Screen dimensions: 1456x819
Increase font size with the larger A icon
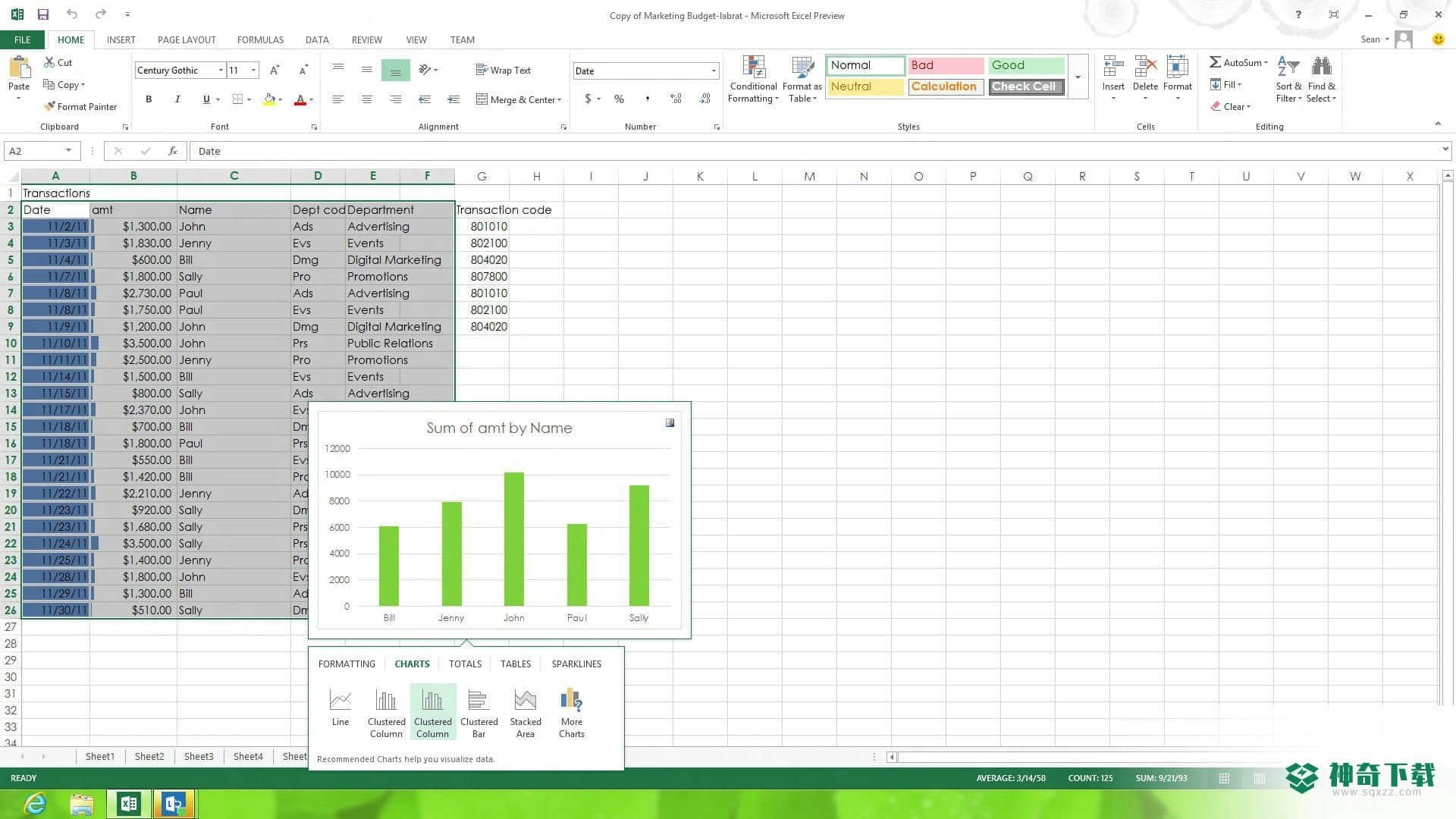coord(275,71)
